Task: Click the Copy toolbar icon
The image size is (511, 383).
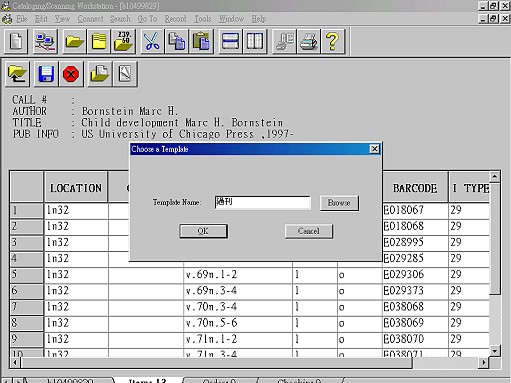Action: pos(177,41)
